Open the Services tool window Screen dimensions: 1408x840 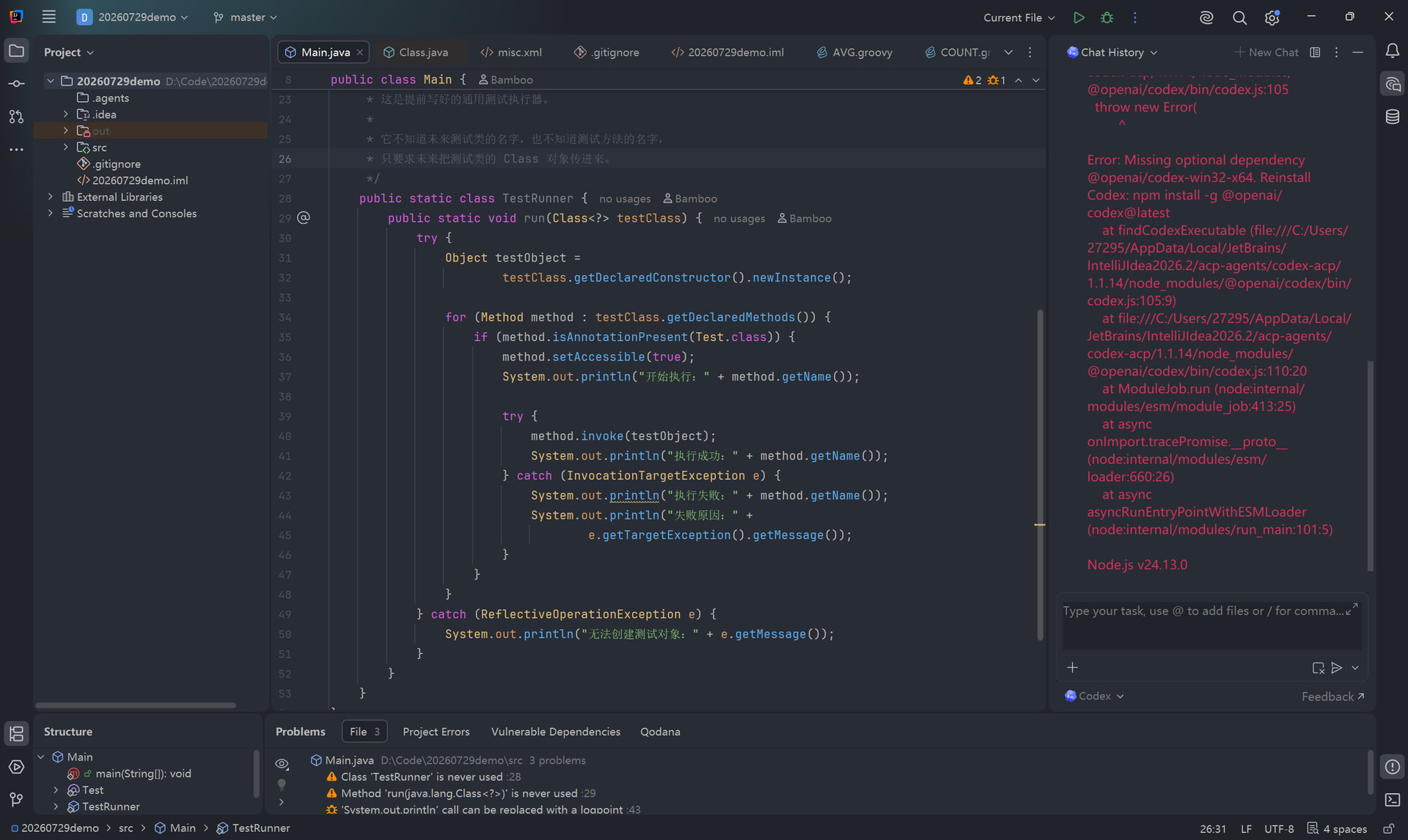click(16, 767)
